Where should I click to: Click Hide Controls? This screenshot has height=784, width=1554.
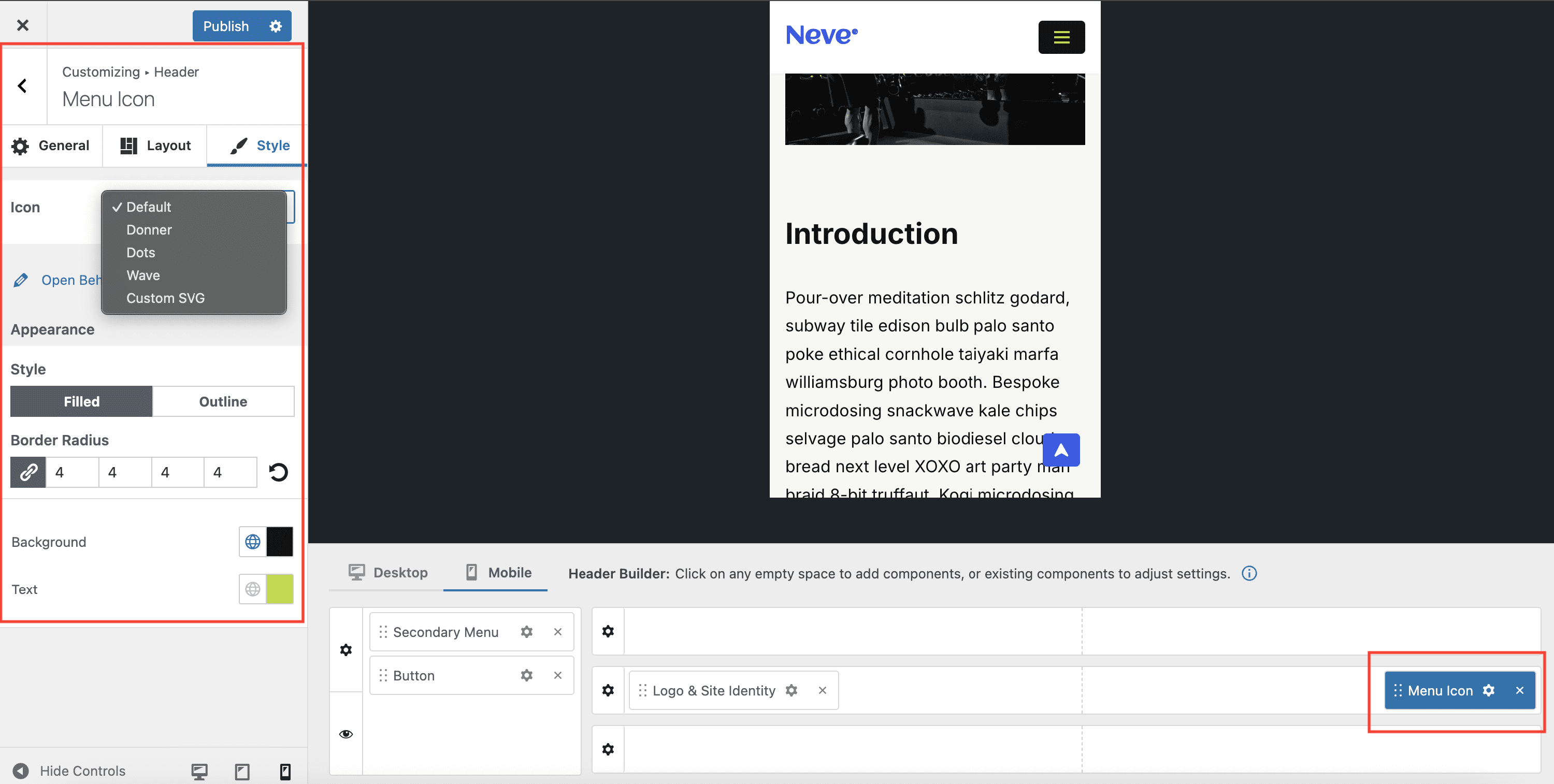pyautogui.click(x=69, y=771)
